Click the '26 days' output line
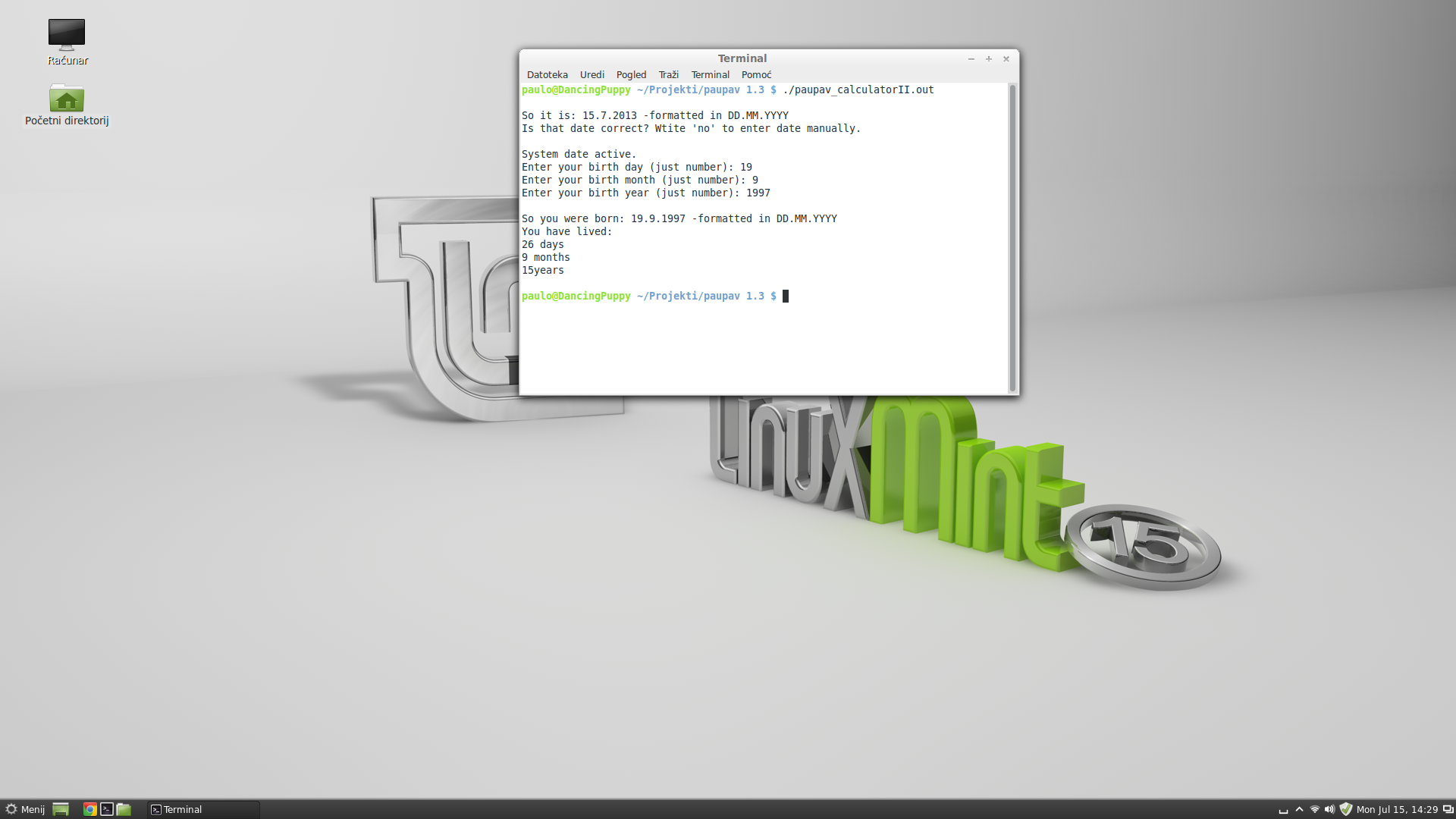The image size is (1456, 819). click(x=542, y=244)
